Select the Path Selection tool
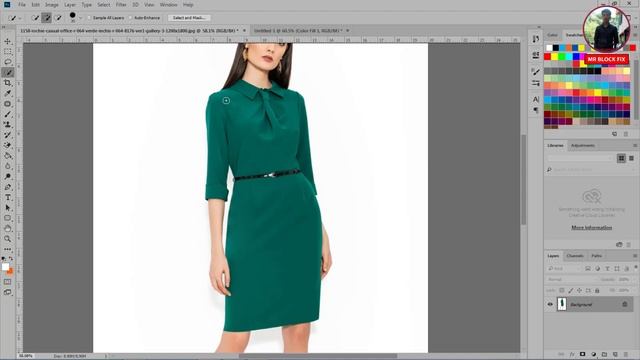Viewport: 640px width, 360px height. click(x=8, y=208)
